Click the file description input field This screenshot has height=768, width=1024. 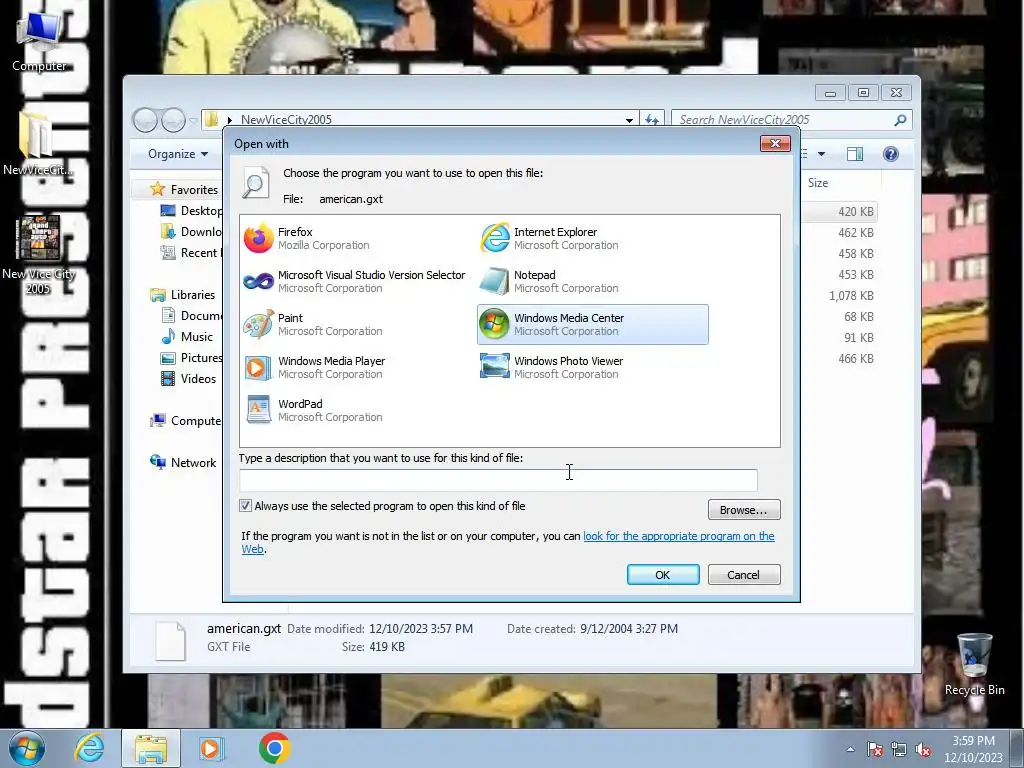coord(498,480)
